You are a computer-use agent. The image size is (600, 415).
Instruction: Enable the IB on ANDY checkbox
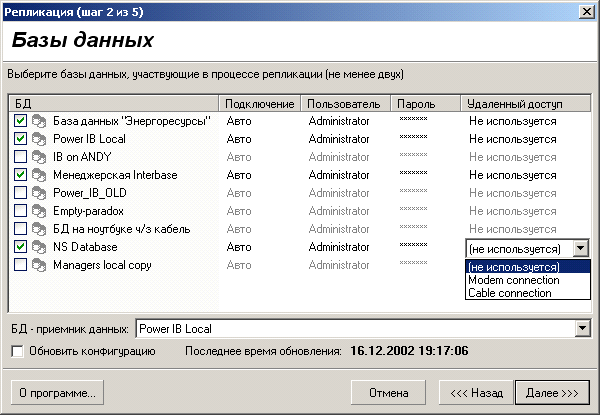20,156
